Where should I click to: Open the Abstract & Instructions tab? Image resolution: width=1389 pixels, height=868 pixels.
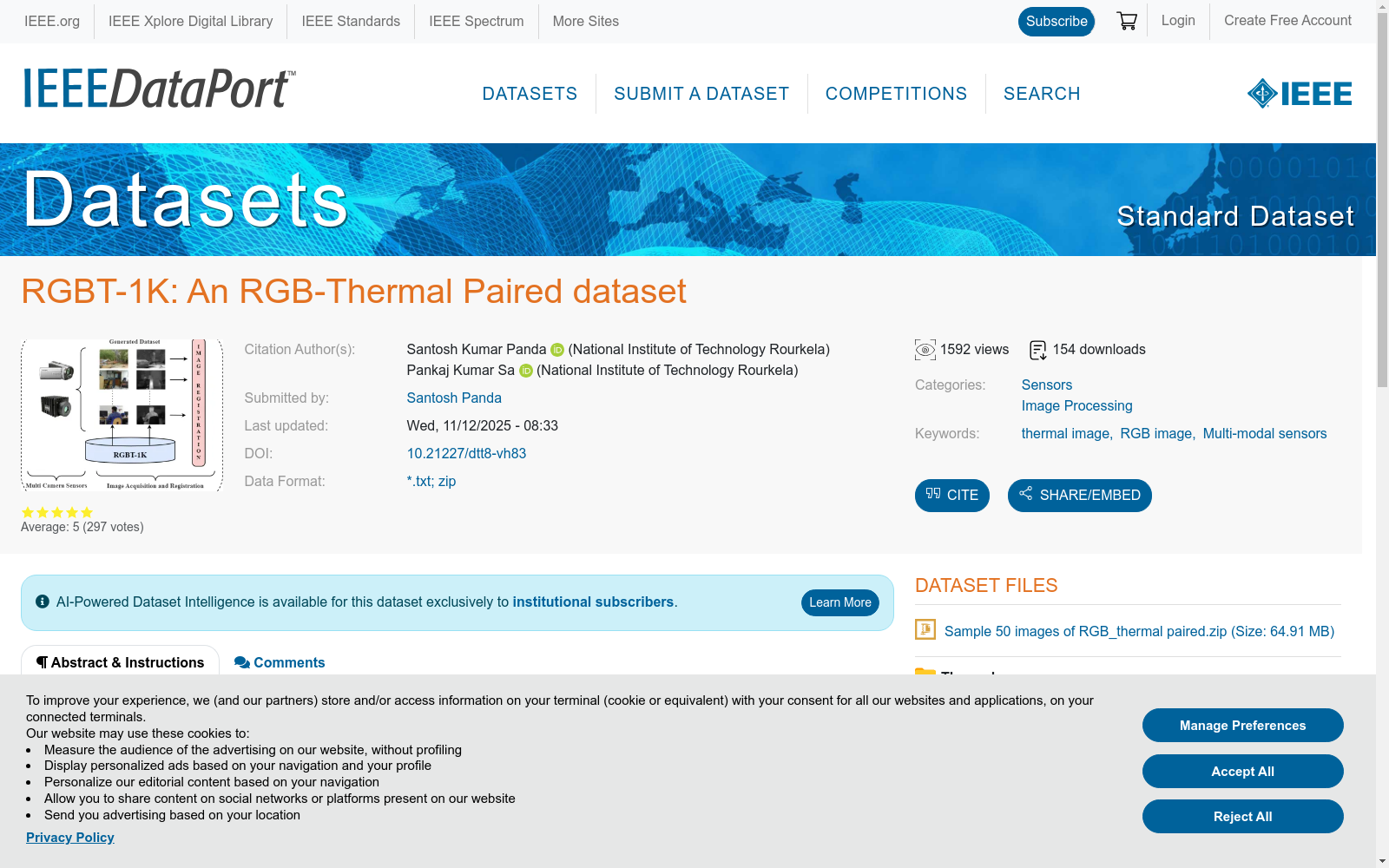(120, 662)
